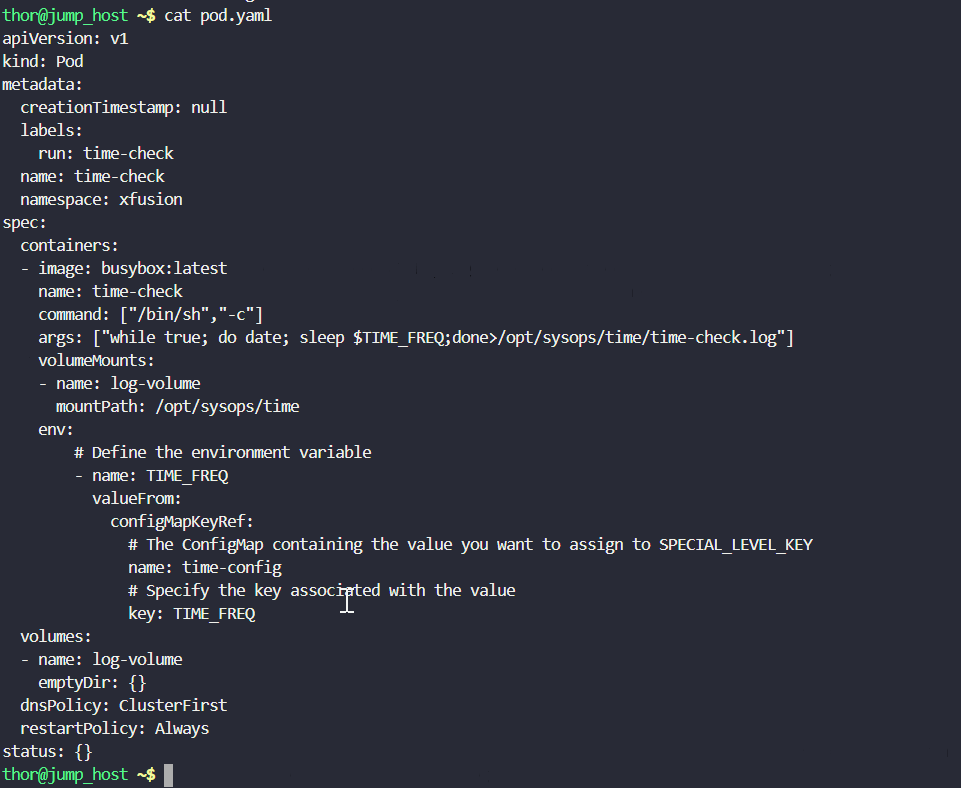
Task: Click the 'mountPath: /opt/sysops/time' line
Action: (x=177, y=406)
